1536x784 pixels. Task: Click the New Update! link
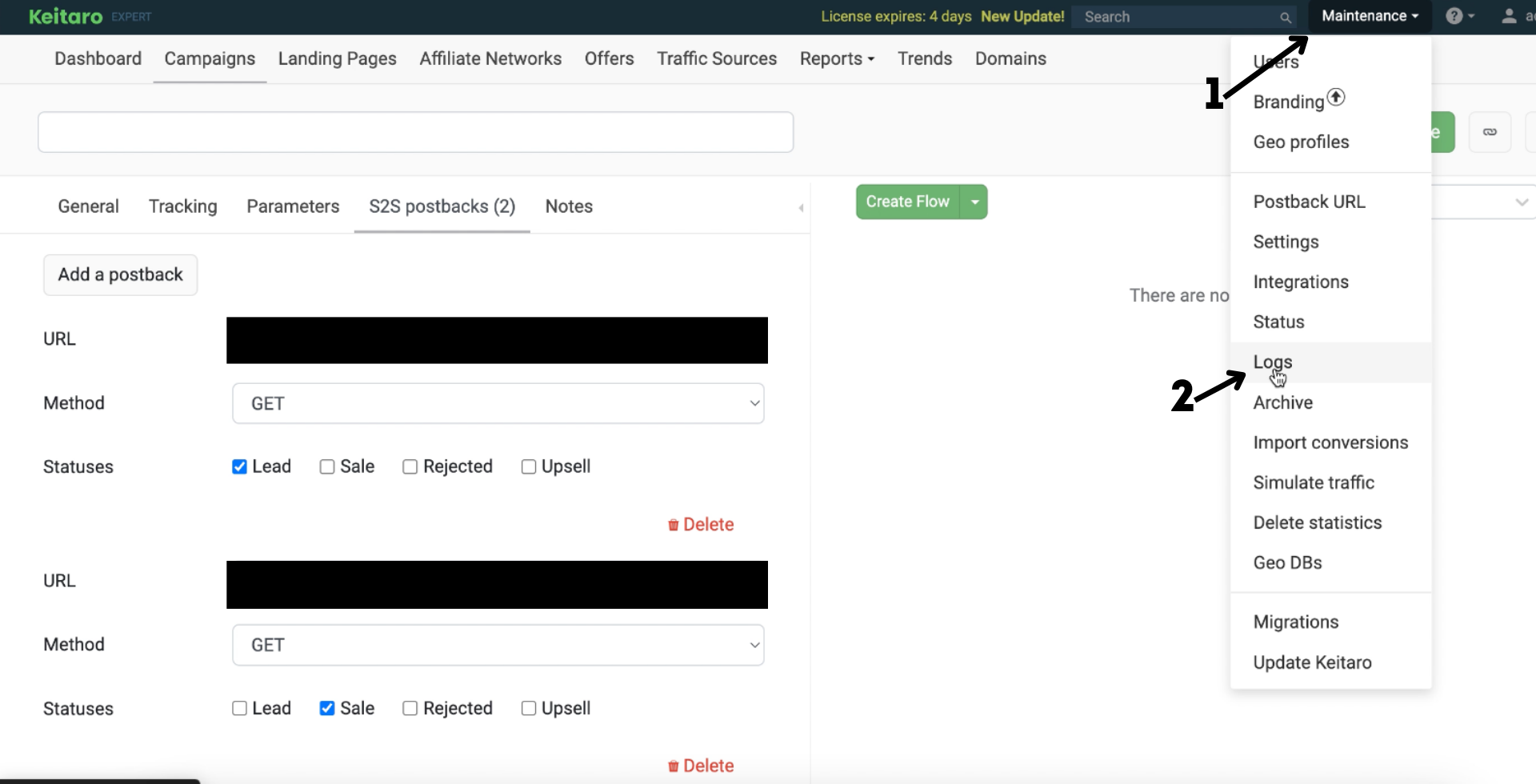pos(1022,17)
